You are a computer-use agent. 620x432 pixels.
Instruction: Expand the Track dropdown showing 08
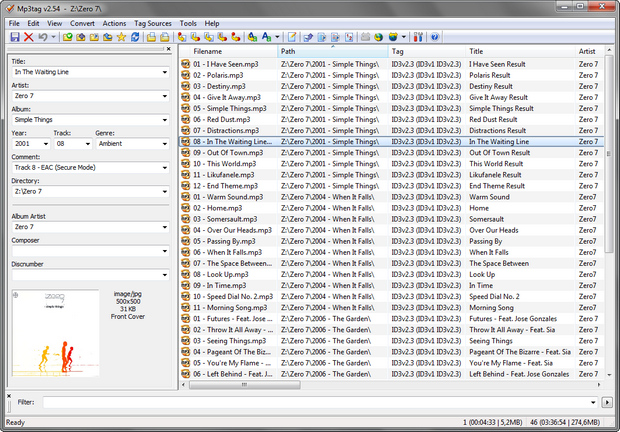(x=87, y=144)
